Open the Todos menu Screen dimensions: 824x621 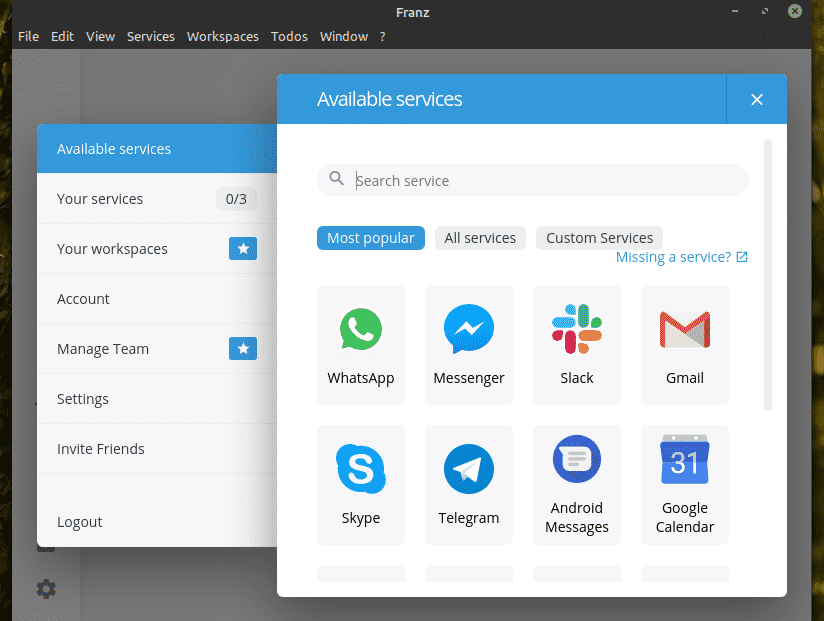click(x=290, y=36)
